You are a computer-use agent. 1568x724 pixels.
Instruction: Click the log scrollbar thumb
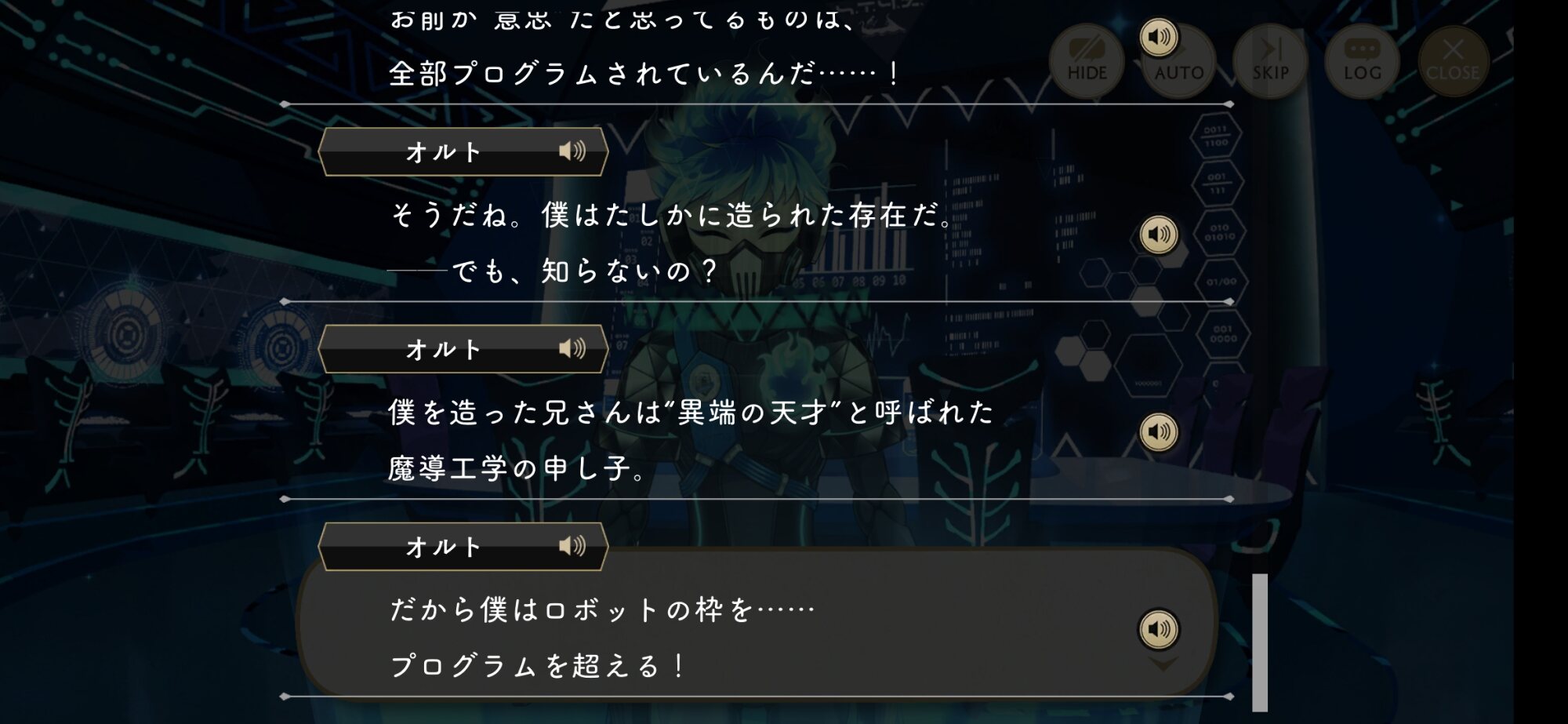pyautogui.click(x=1260, y=642)
